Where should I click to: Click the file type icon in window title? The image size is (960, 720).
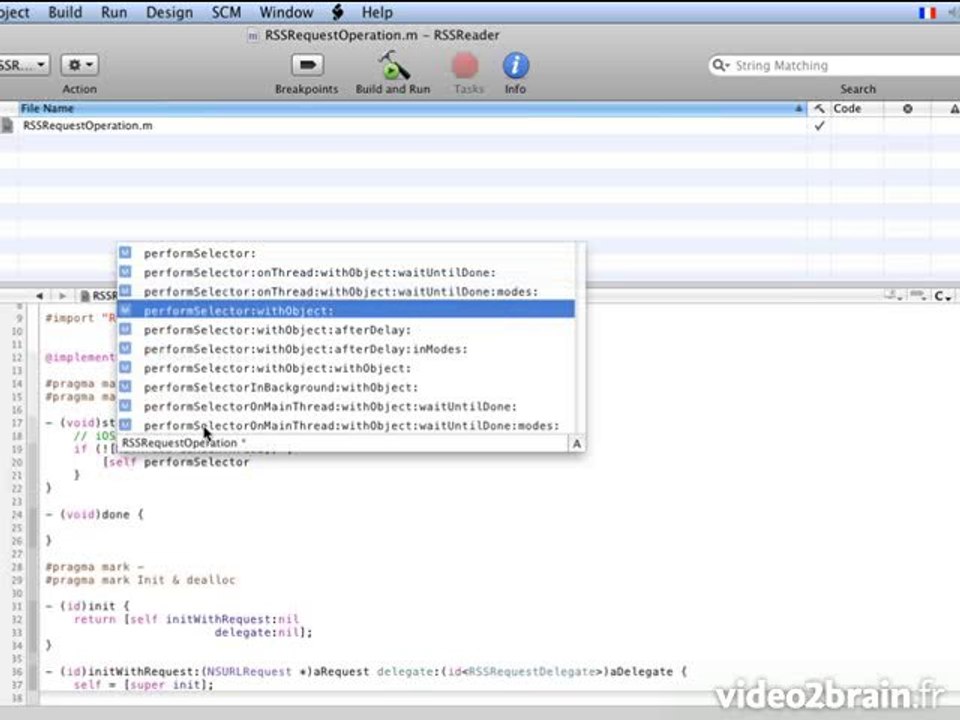[x=252, y=36]
